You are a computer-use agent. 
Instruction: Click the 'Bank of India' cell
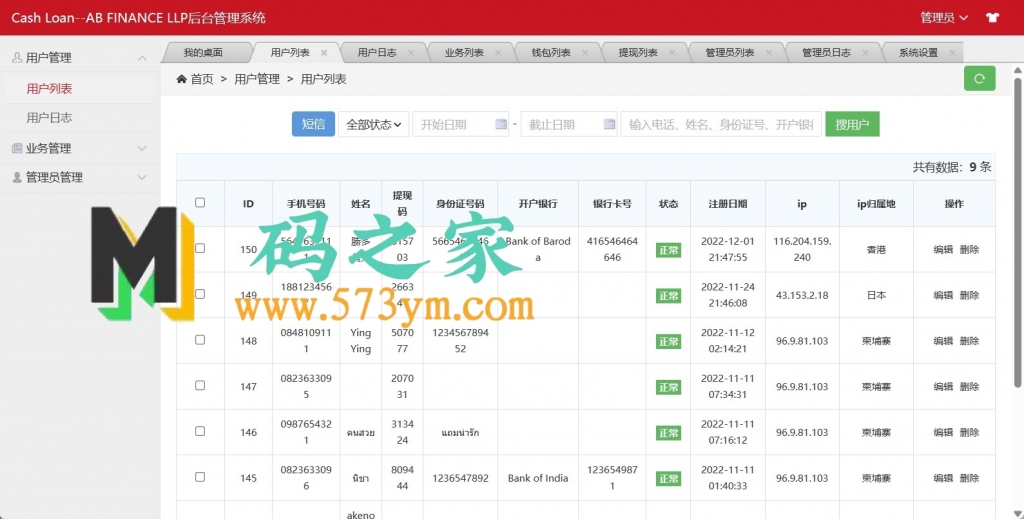coord(537,478)
